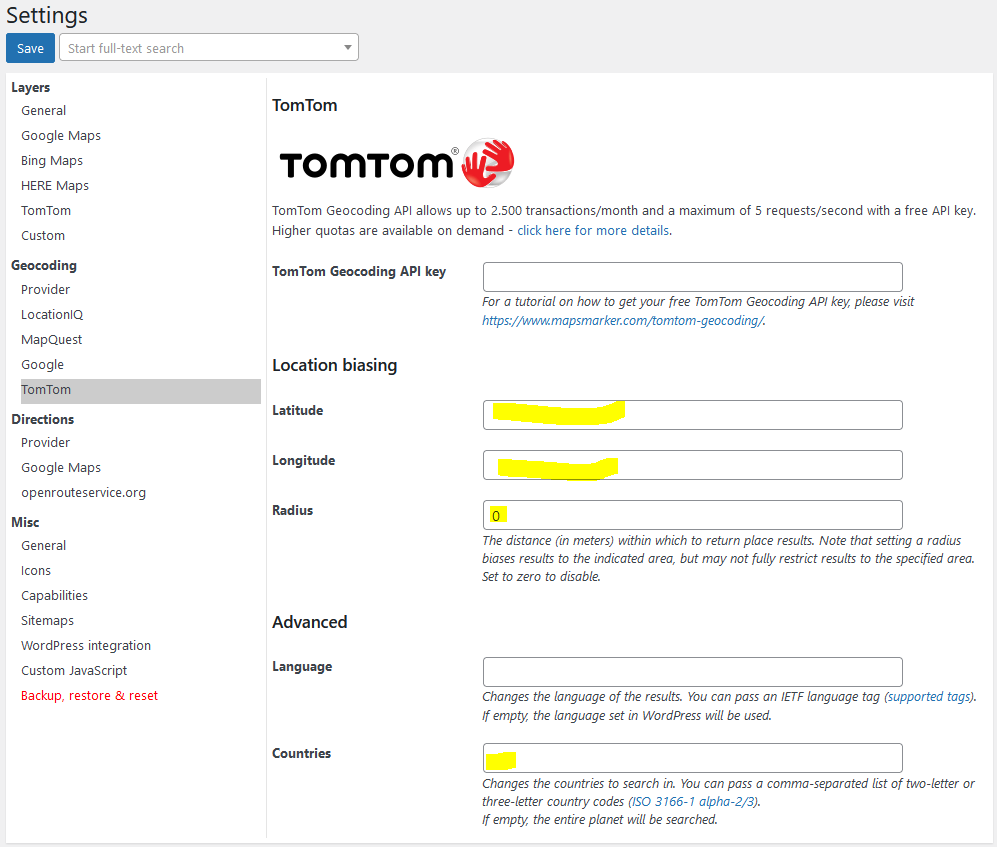Open Google Maps under Layers
This screenshot has height=847, width=997.
pos(61,135)
